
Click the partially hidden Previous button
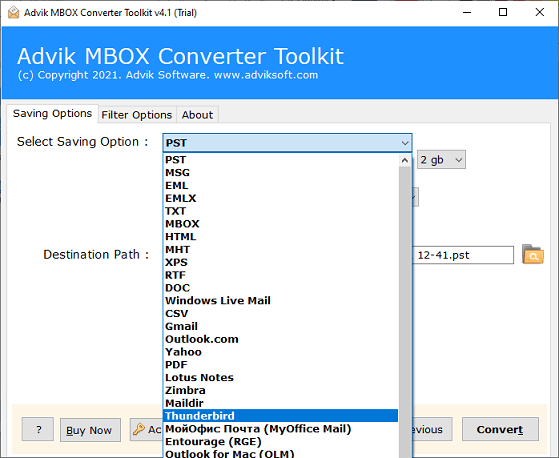click(x=432, y=429)
